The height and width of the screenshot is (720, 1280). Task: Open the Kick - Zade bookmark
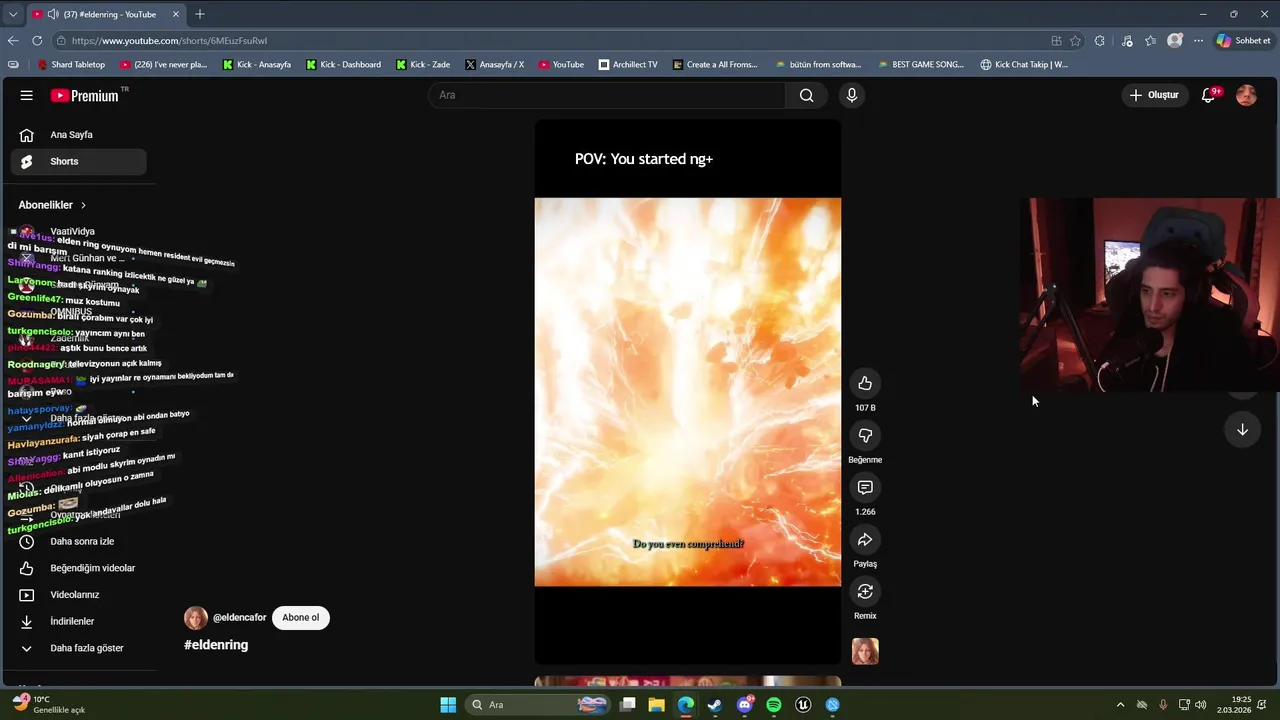tap(422, 65)
